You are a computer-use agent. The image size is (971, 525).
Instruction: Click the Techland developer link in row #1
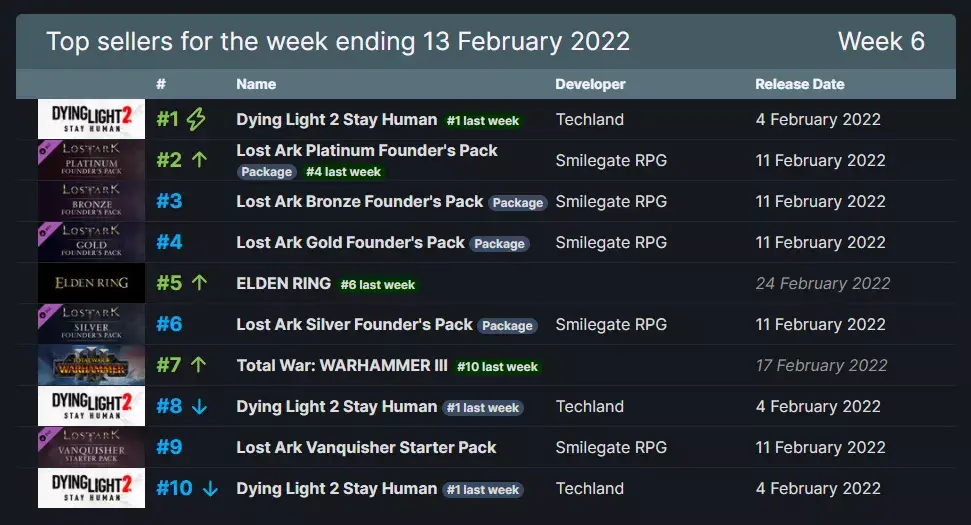[x=589, y=120]
